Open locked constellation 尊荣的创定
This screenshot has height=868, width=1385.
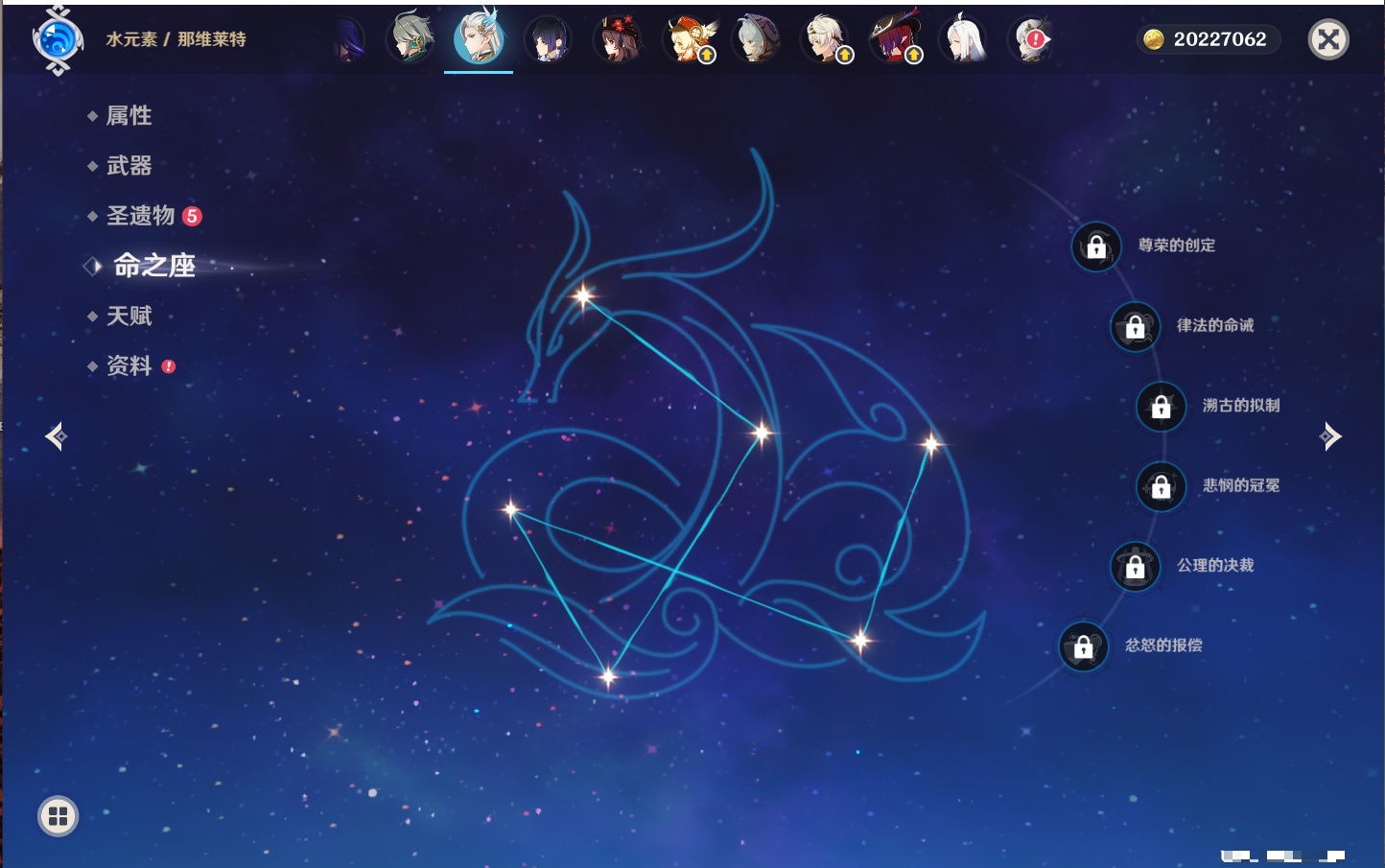pos(1096,246)
